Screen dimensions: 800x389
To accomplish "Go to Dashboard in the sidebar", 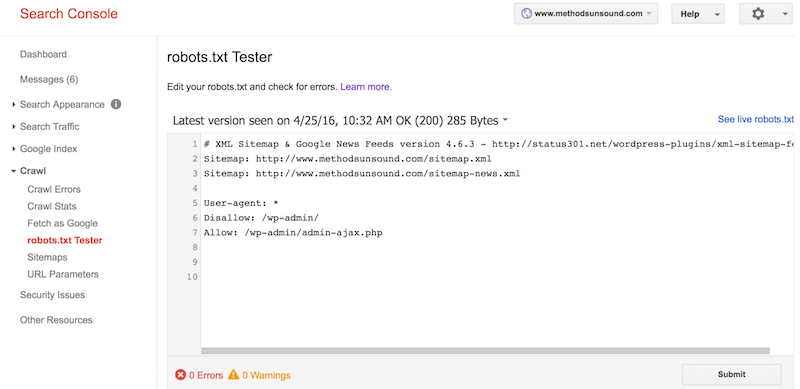I will click(x=43, y=54).
